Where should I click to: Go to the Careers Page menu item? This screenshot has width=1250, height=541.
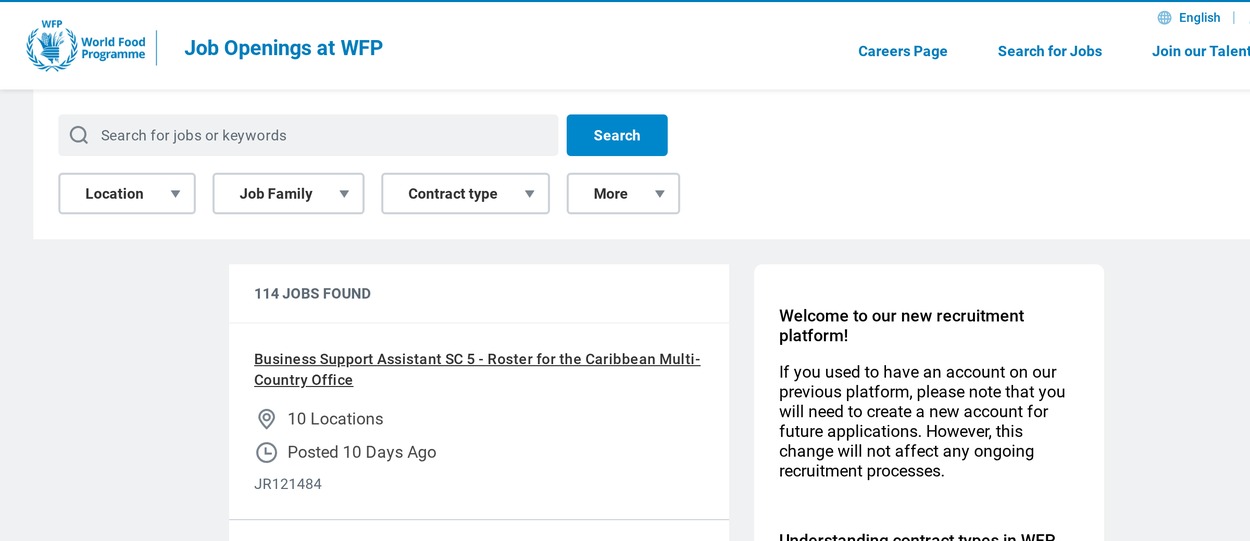(903, 51)
